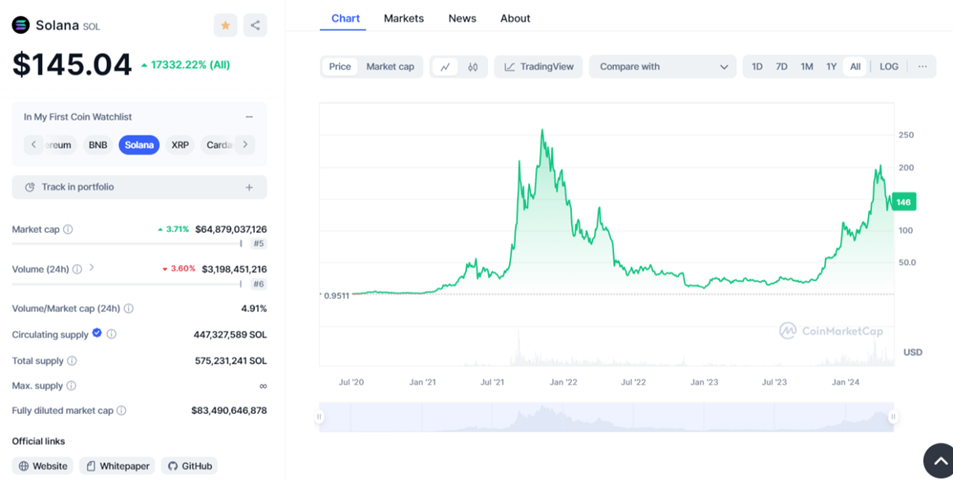953x480 pixels.
Task: Click the left handle of chart range slider
Action: pyautogui.click(x=320, y=417)
